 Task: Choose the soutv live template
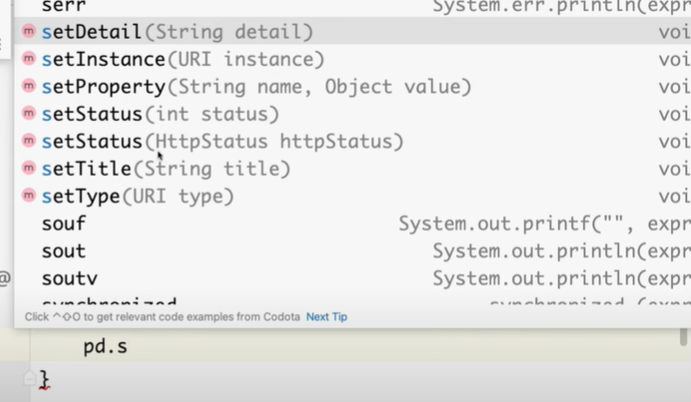(x=353, y=278)
